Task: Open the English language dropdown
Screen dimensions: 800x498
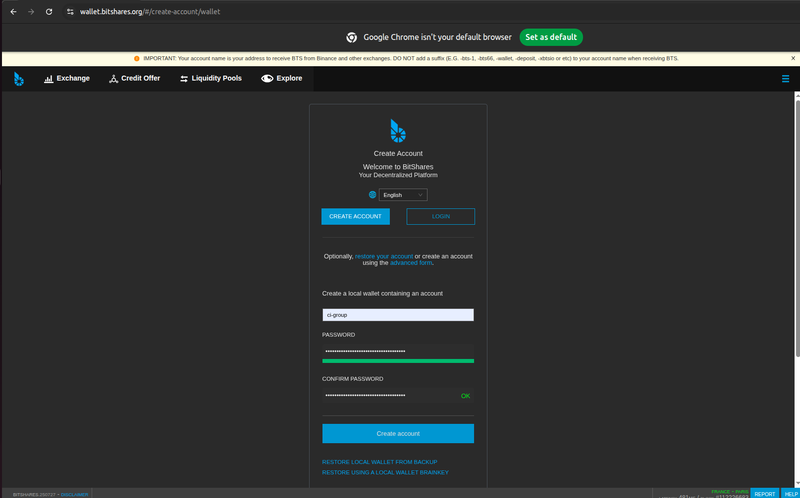Action: click(403, 194)
